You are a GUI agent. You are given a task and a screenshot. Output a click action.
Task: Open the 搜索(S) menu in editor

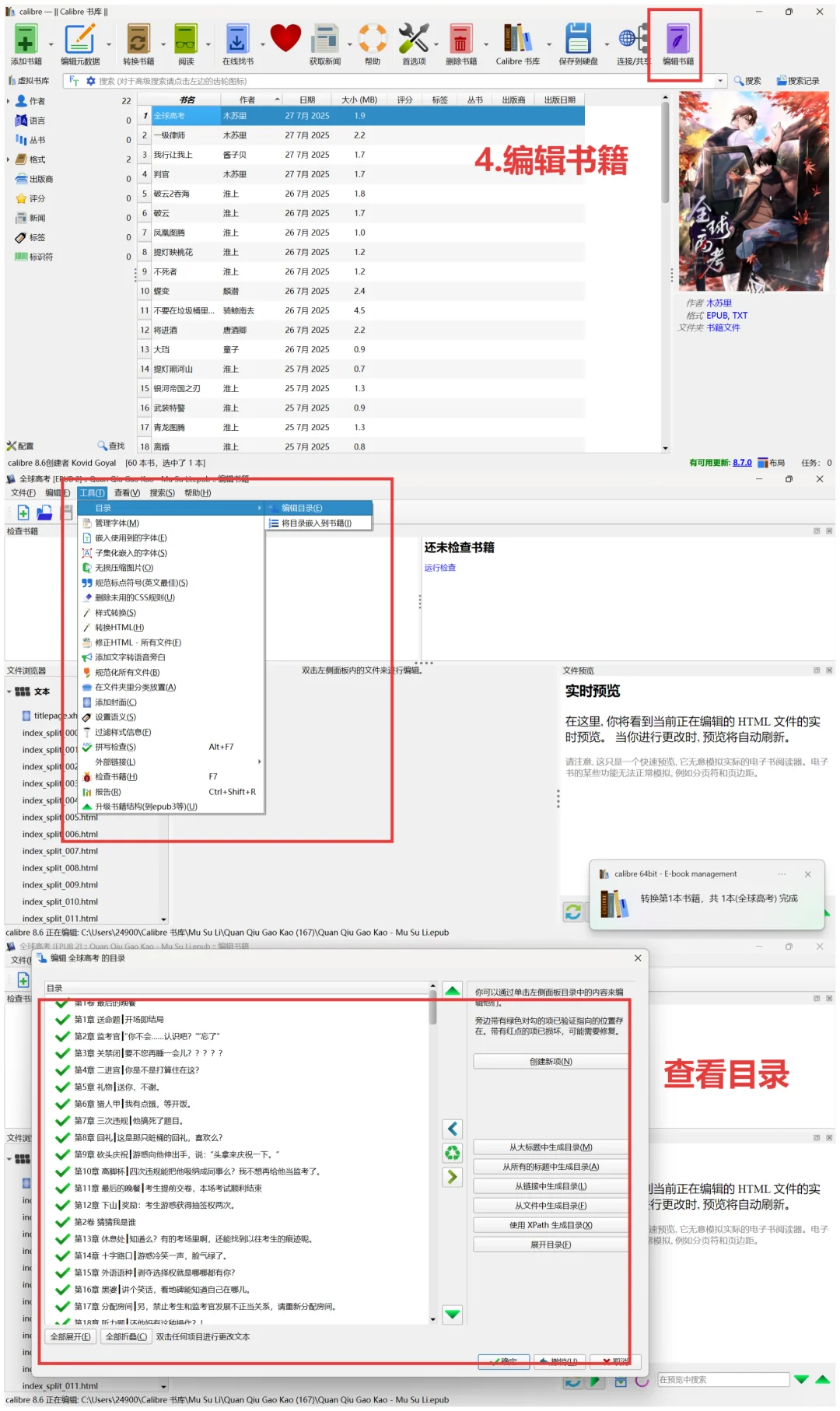(x=162, y=493)
